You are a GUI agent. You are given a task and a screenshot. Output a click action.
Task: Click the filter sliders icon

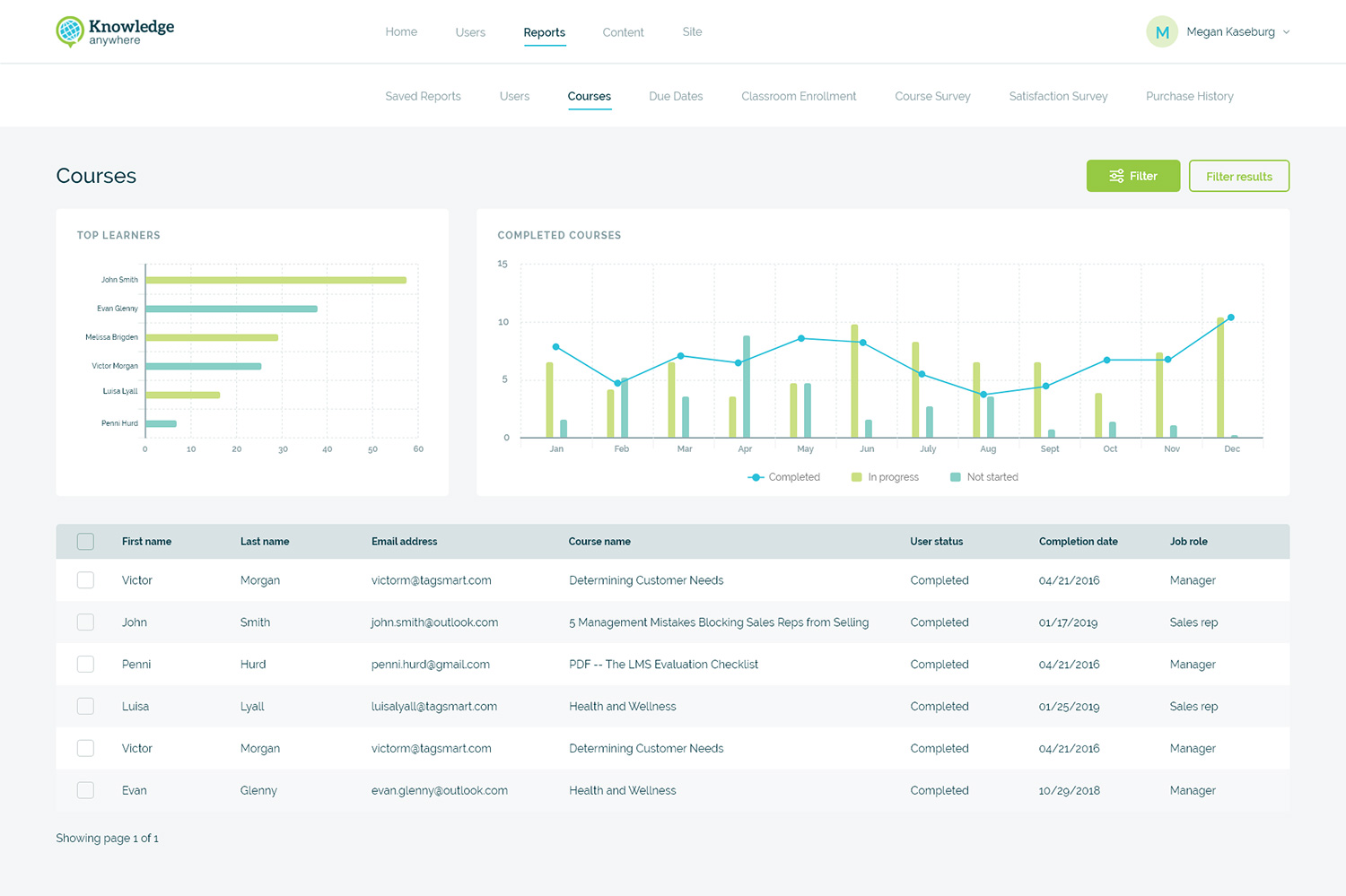[1115, 177]
